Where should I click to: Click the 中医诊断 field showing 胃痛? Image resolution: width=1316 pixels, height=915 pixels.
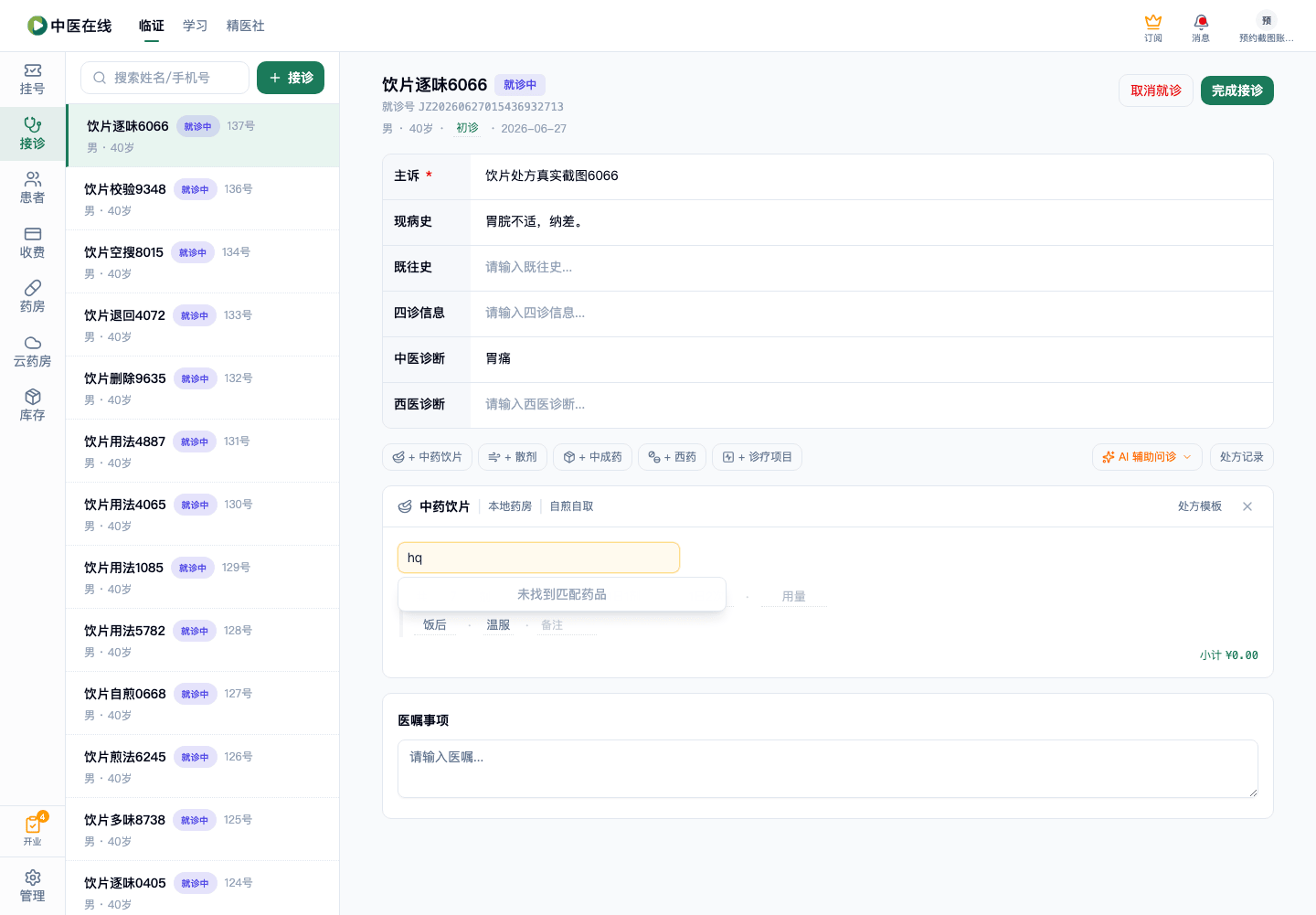872,358
